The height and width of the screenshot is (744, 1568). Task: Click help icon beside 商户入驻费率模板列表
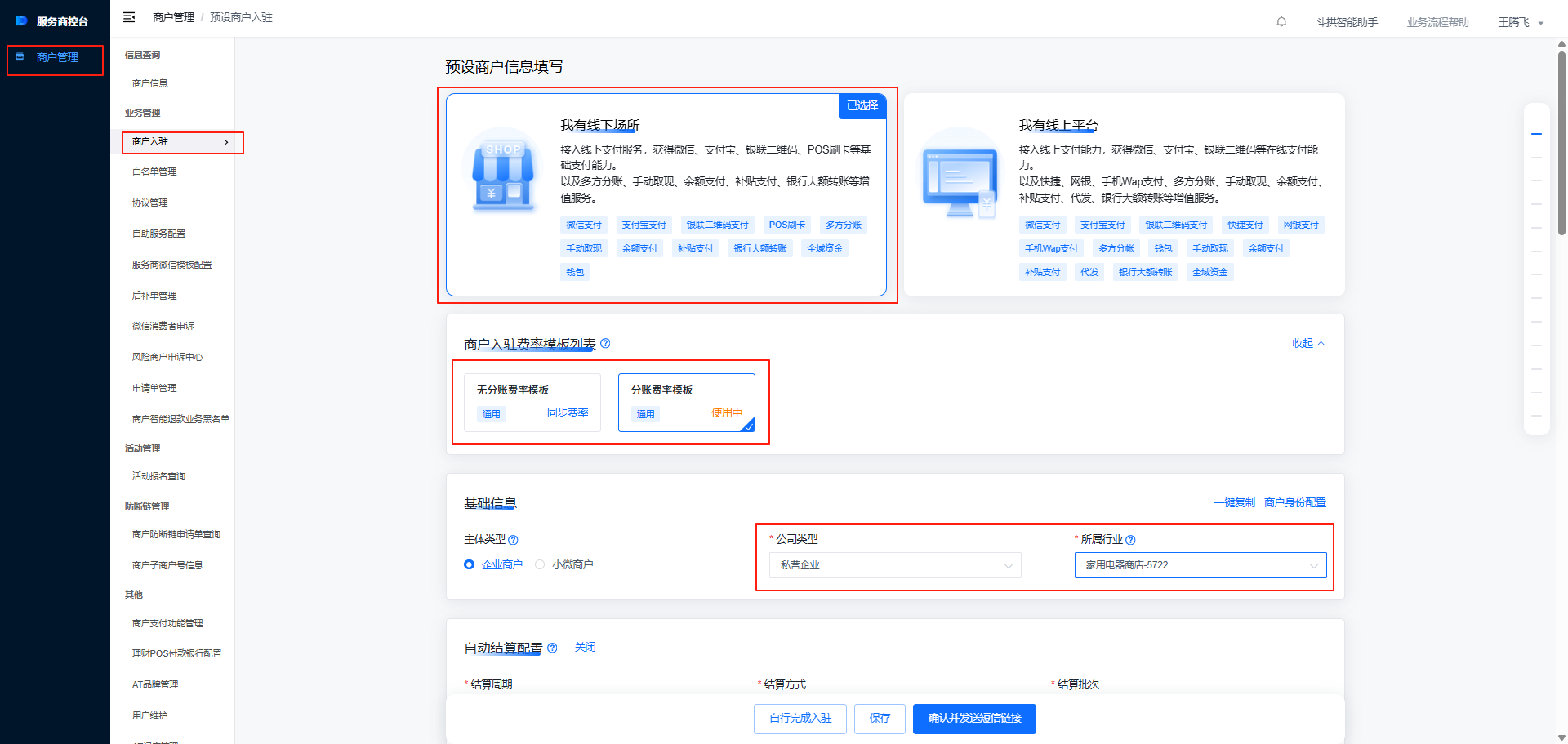605,344
